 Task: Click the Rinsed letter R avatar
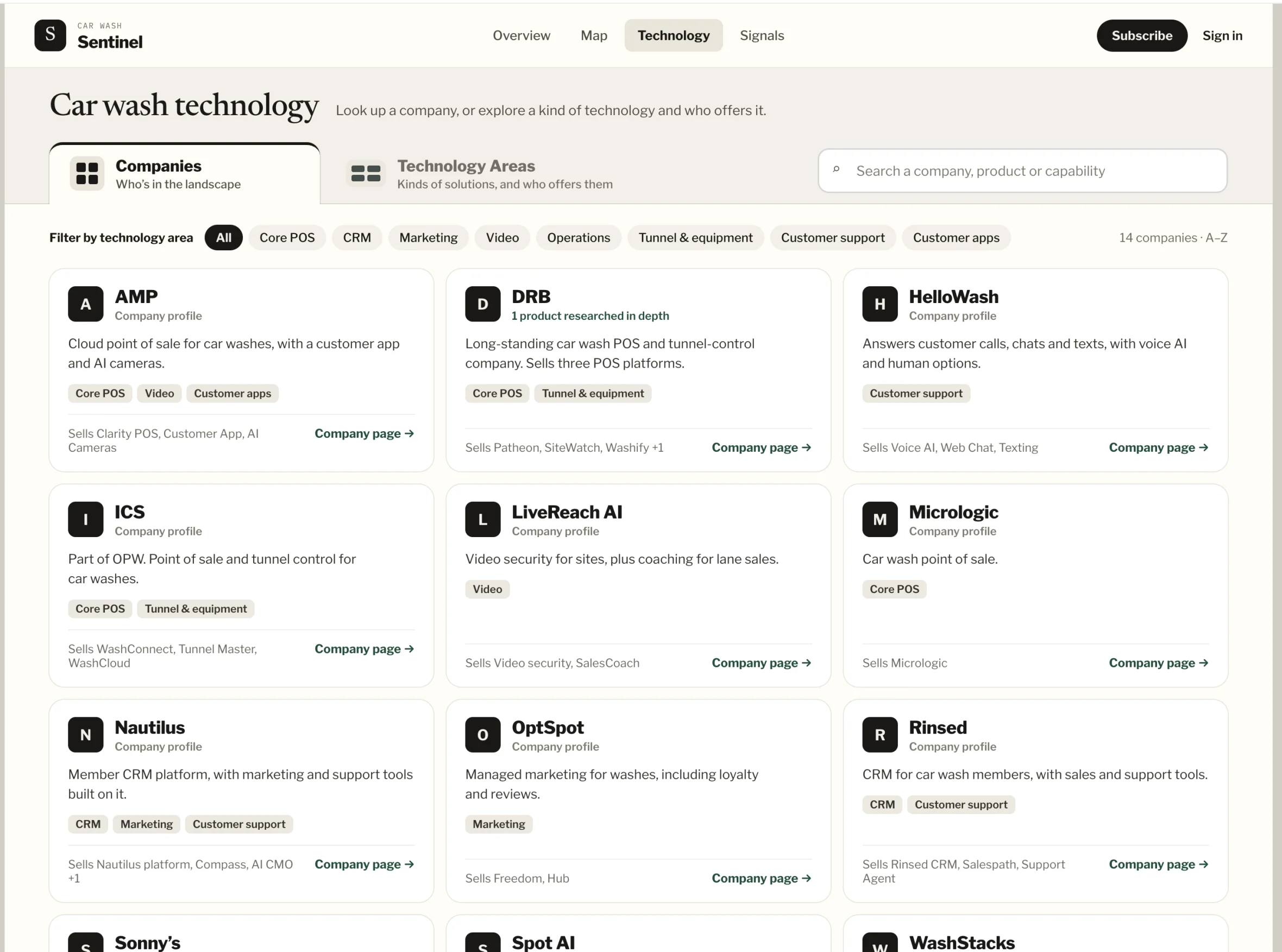(879, 735)
